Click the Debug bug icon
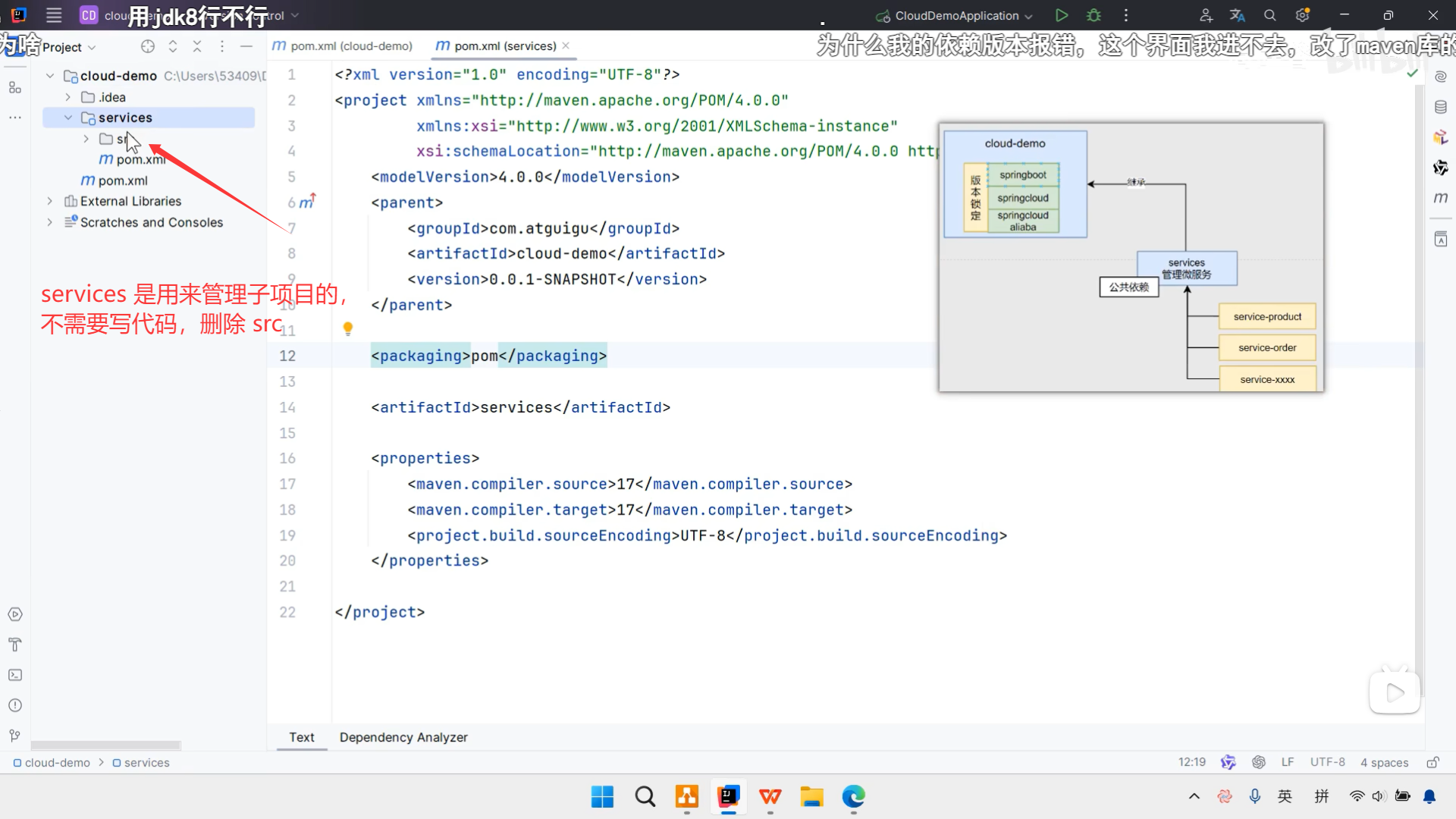This screenshot has height=819, width=1456. (x=1094, y=15)
